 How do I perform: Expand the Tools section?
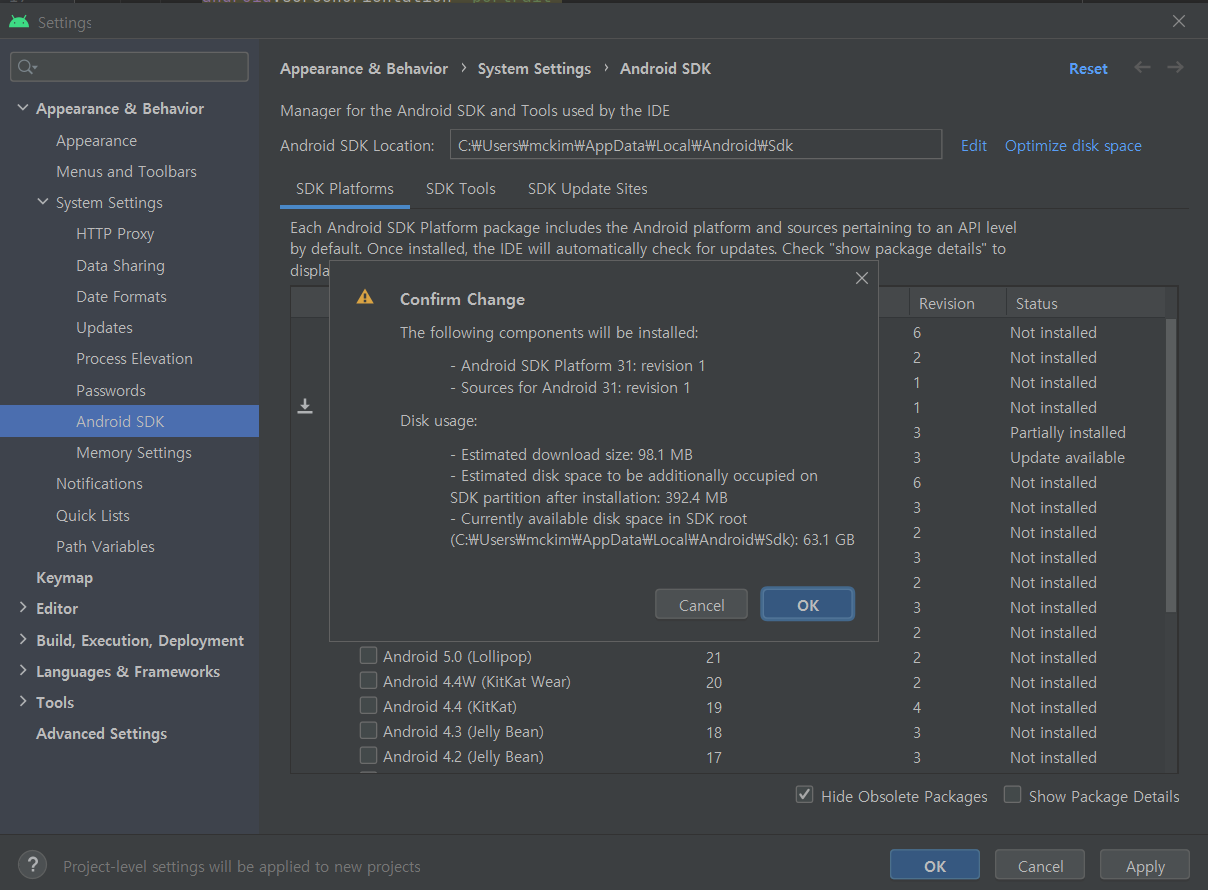coord(23,702)
